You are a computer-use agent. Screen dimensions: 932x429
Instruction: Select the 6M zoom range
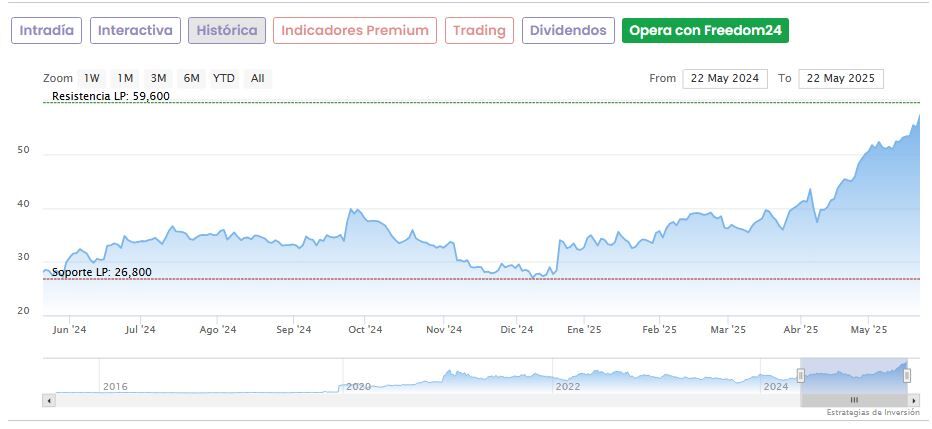click(x=191, y=78)
